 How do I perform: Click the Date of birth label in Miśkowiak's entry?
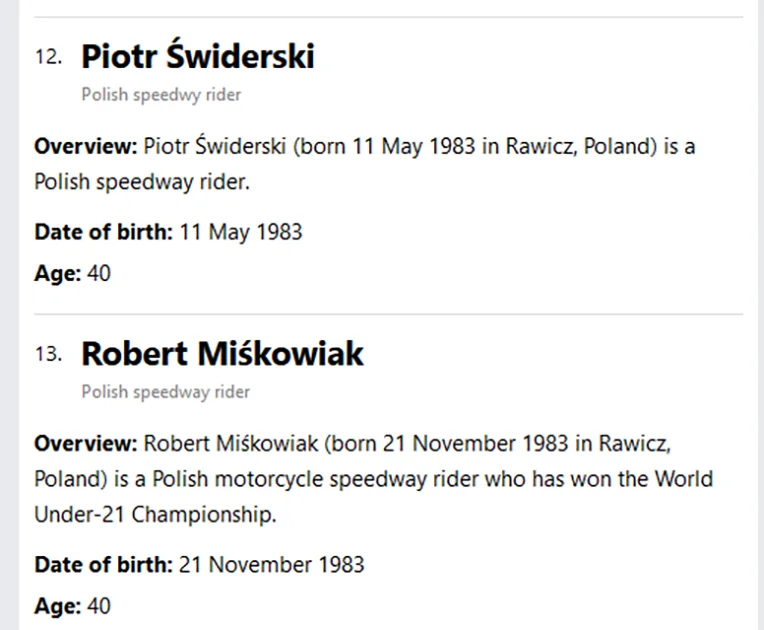point(104,565)
